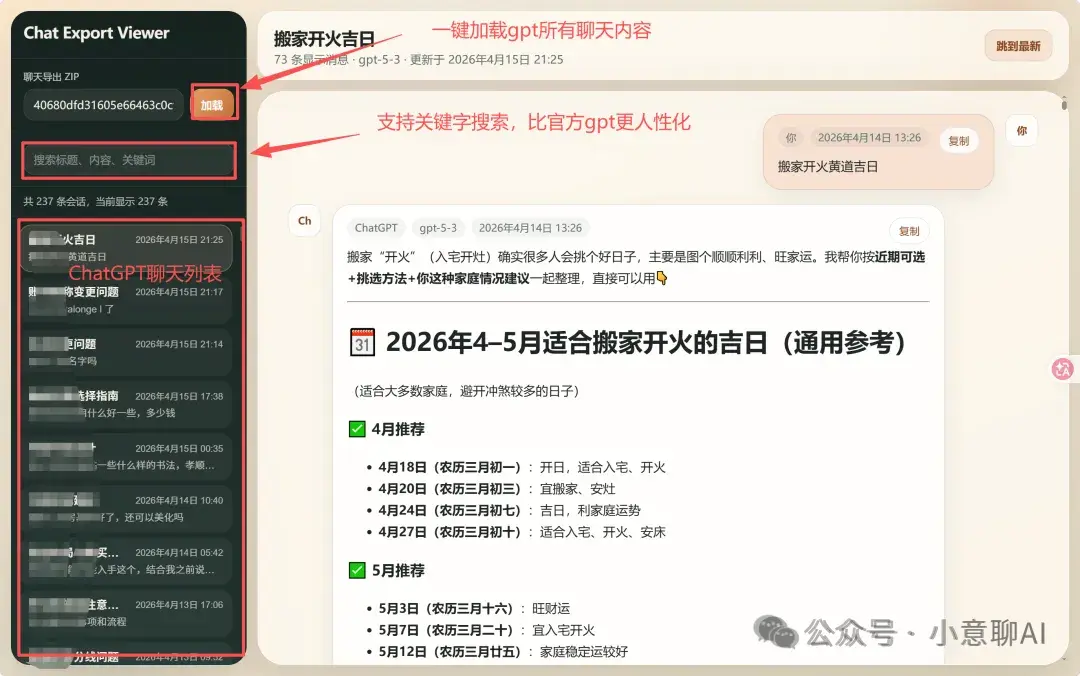The width and height of the screenshot is (1080, 676).
Task: Click the ChatGPT sender tag
Action: tap(376, 228)
